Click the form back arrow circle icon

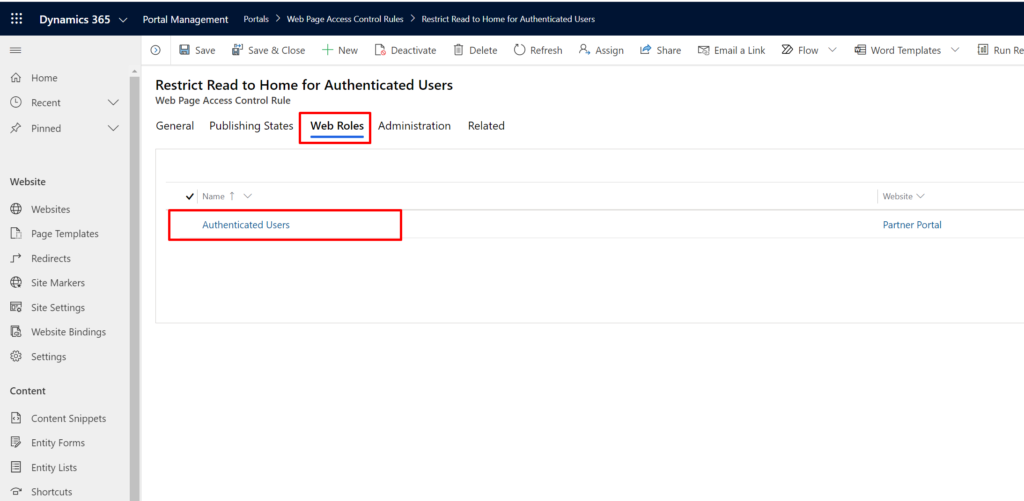point(155,50)
